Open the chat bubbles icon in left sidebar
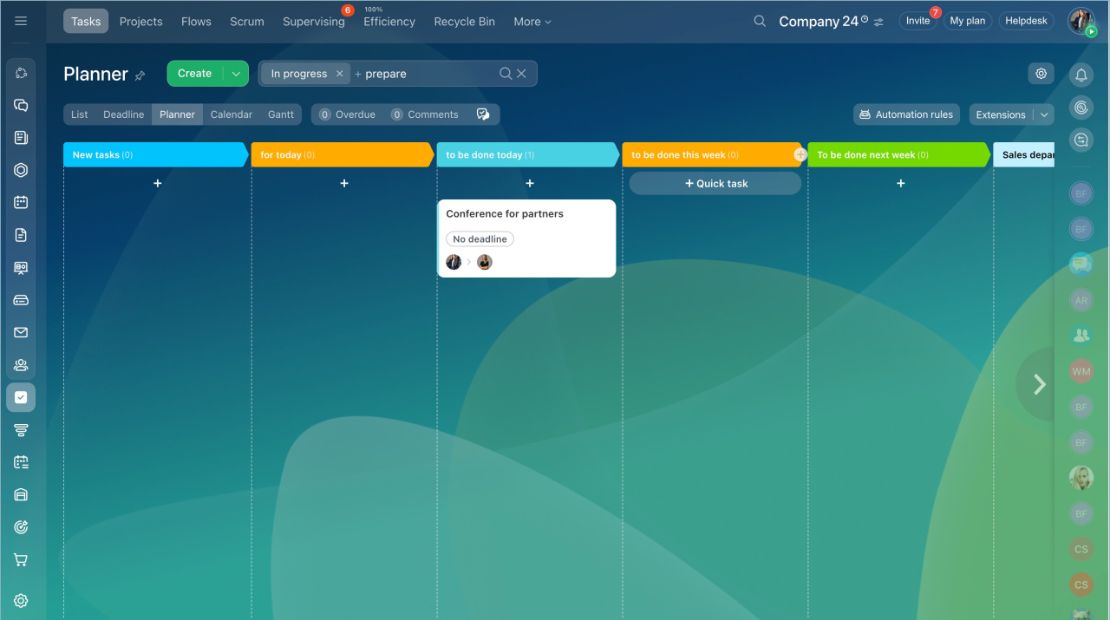The height and width of the screenshot is (620, 1110). pyautogui.click(x=21, y=105)
